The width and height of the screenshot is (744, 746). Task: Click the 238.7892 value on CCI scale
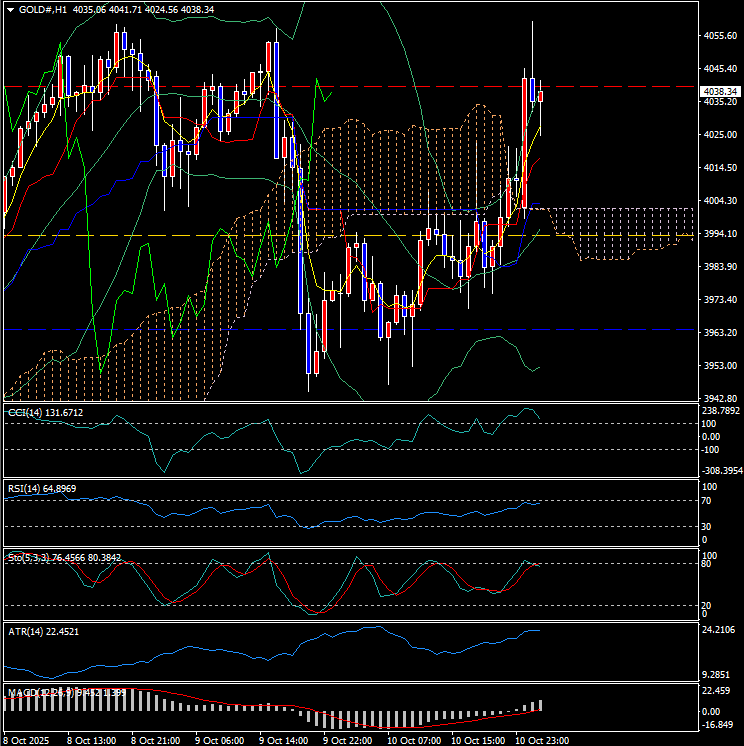click(720, 411)
